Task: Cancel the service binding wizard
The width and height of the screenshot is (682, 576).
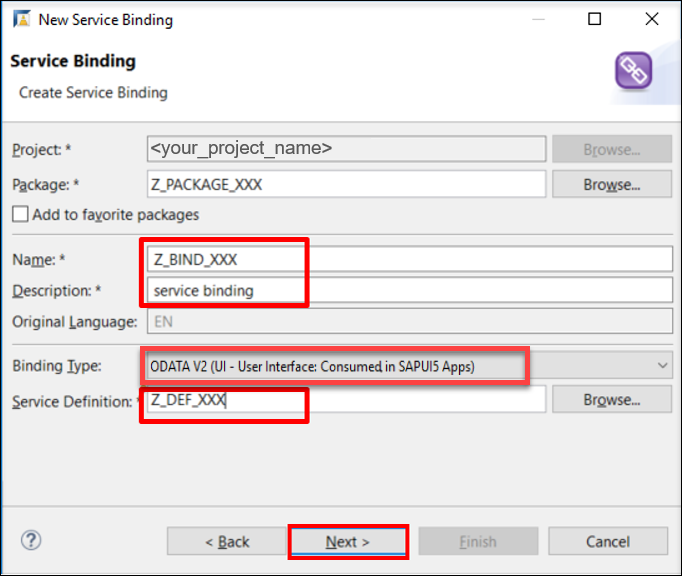Action: (608, 542)
